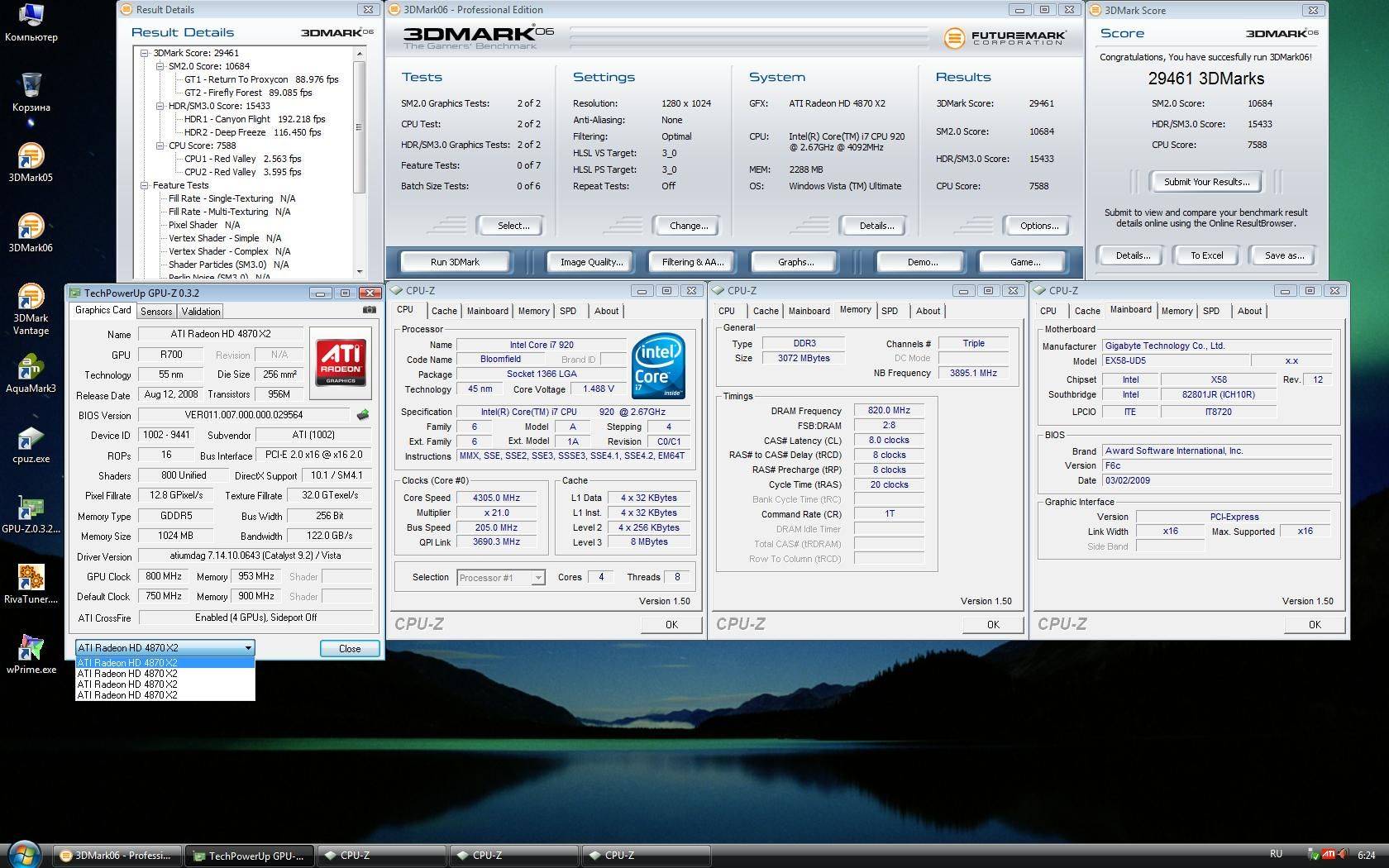Open Graphics Card tab in GPU-Z

[x=103, y=310]
